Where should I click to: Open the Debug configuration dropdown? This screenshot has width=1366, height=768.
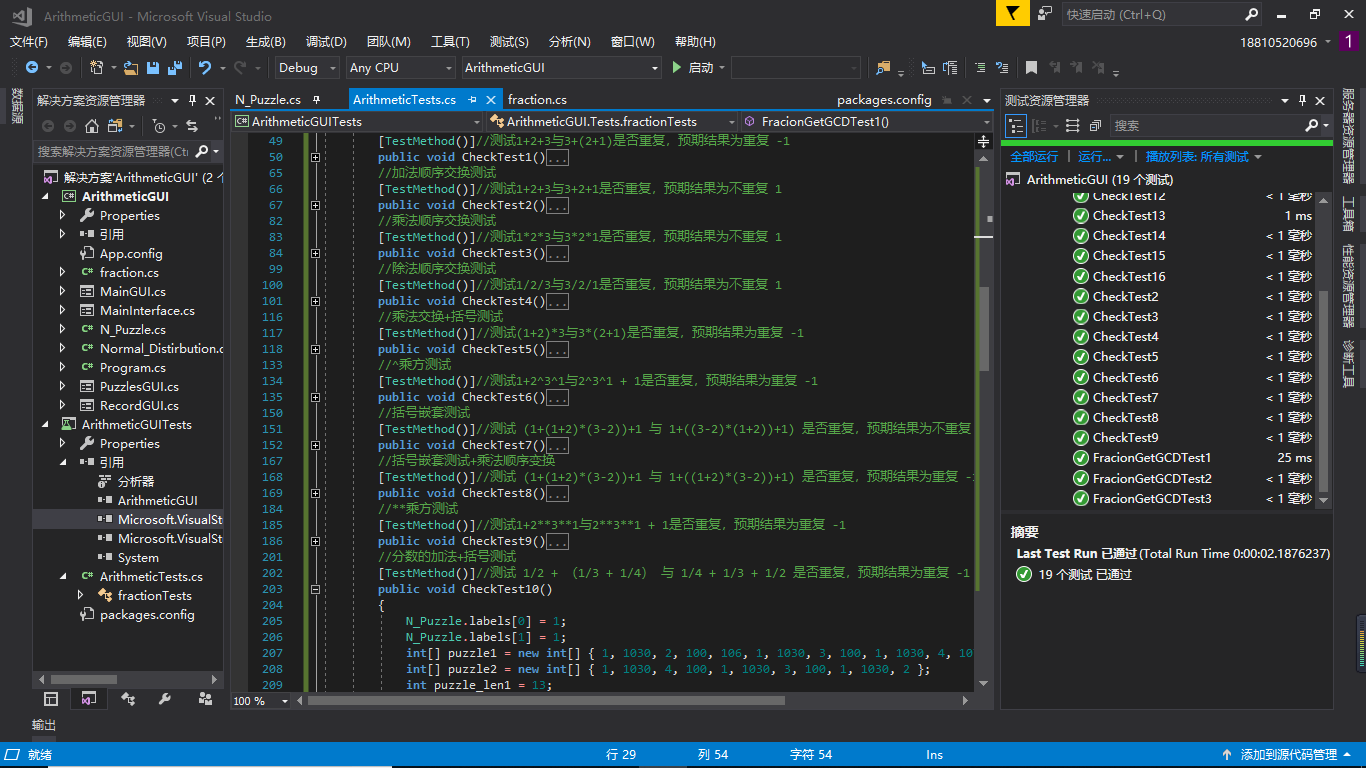pyautogui.click(x=308, y=68)
